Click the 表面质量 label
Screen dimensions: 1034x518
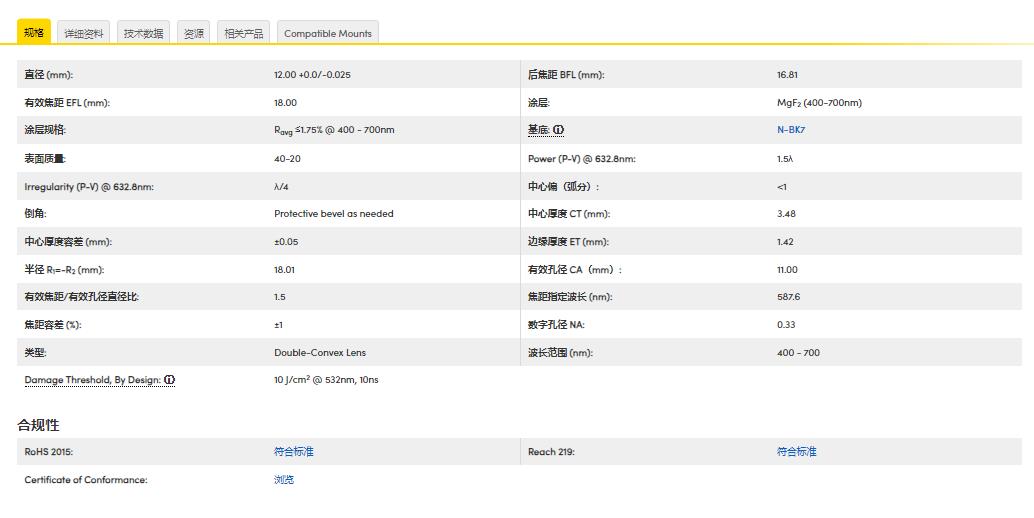point(46,159)
